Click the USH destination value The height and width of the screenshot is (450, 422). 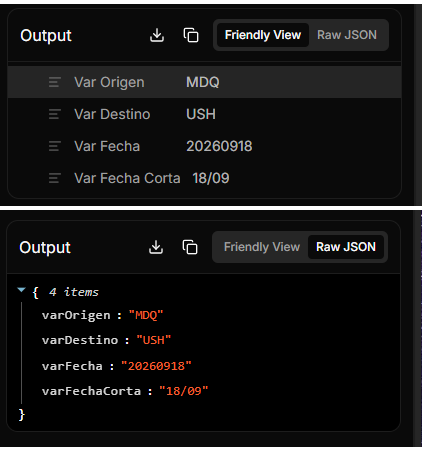tap(201, 114)
